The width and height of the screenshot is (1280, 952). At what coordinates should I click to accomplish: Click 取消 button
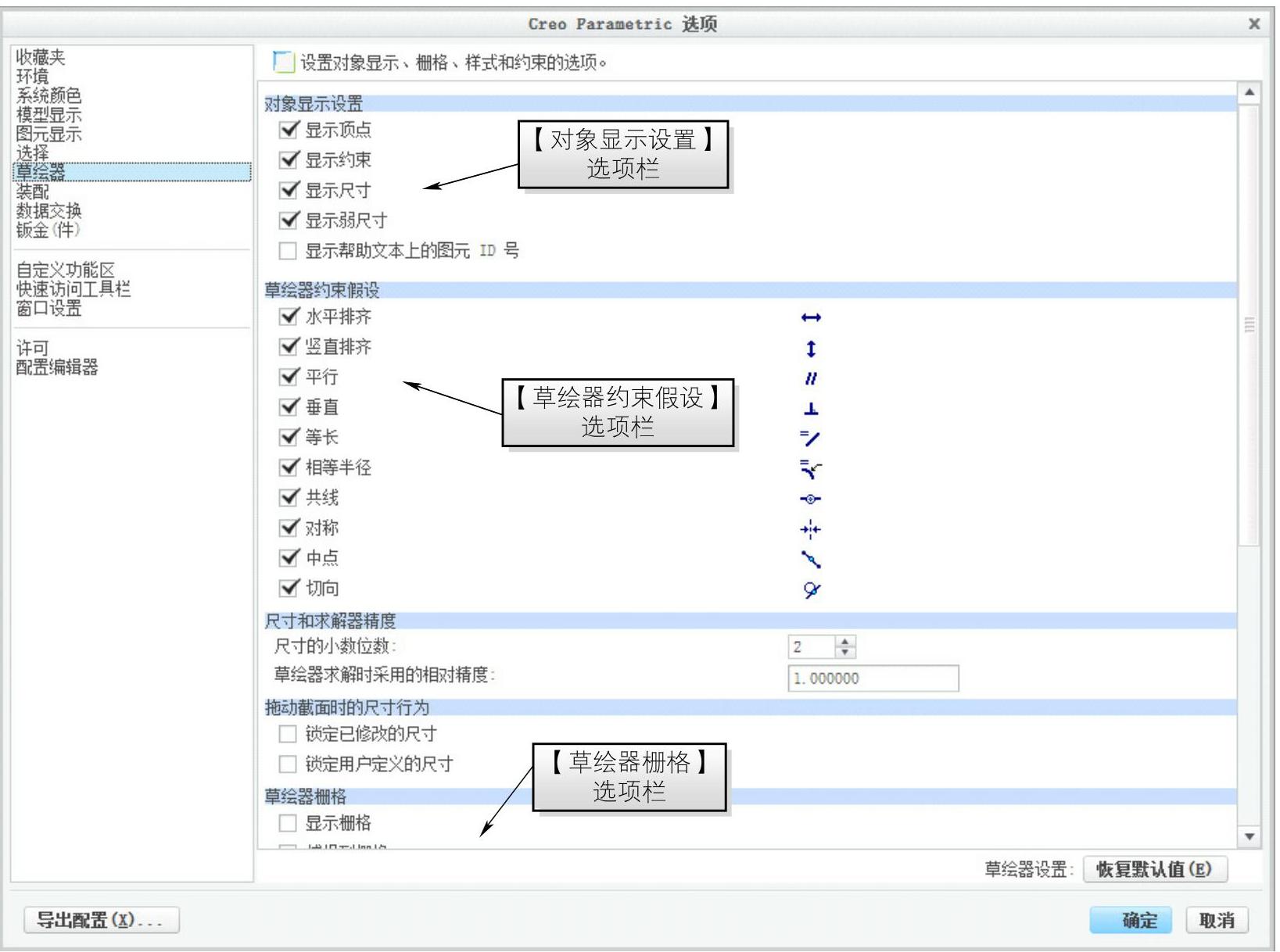pos(1217,920)
